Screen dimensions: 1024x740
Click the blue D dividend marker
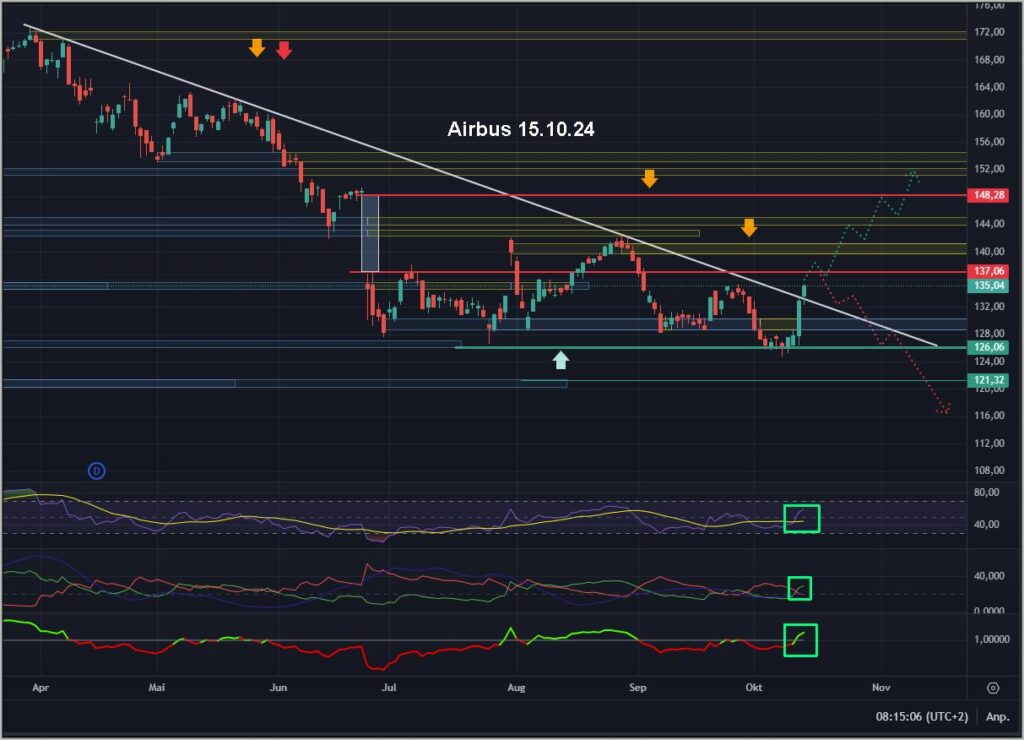click(x=96, y=470)
